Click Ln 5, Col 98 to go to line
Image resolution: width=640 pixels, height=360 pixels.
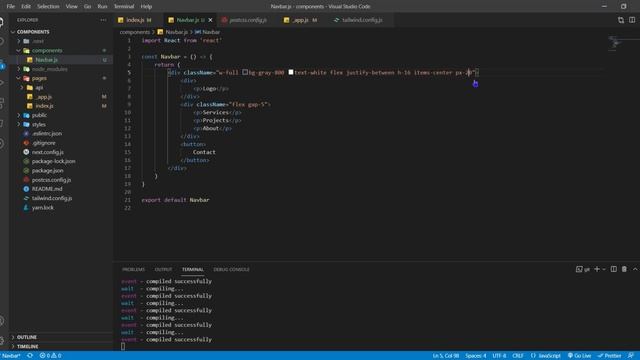(446, 356)
